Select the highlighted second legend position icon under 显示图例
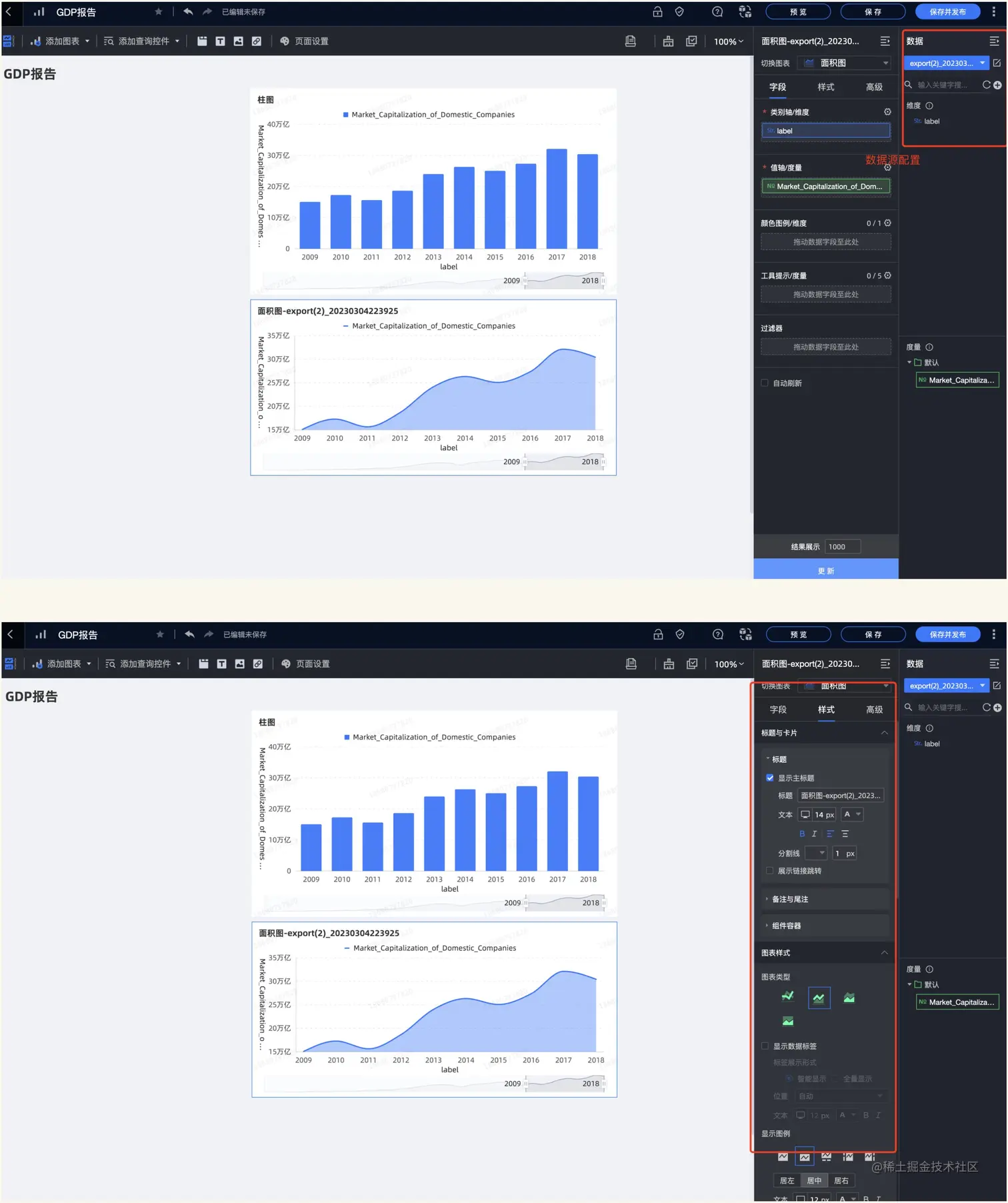Image resolution: width=1008 pixels, height=1203 pixels. click(x=805, y=1157)
